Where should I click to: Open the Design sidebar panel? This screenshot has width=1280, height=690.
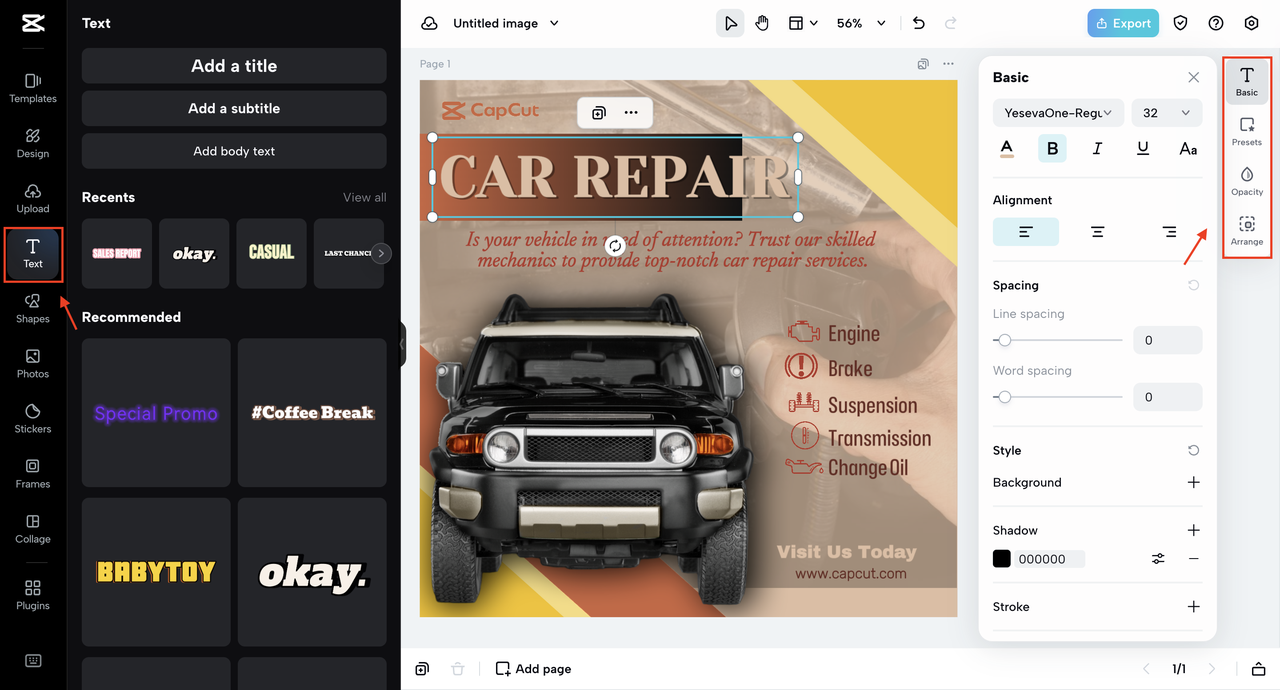coord(33,142)
